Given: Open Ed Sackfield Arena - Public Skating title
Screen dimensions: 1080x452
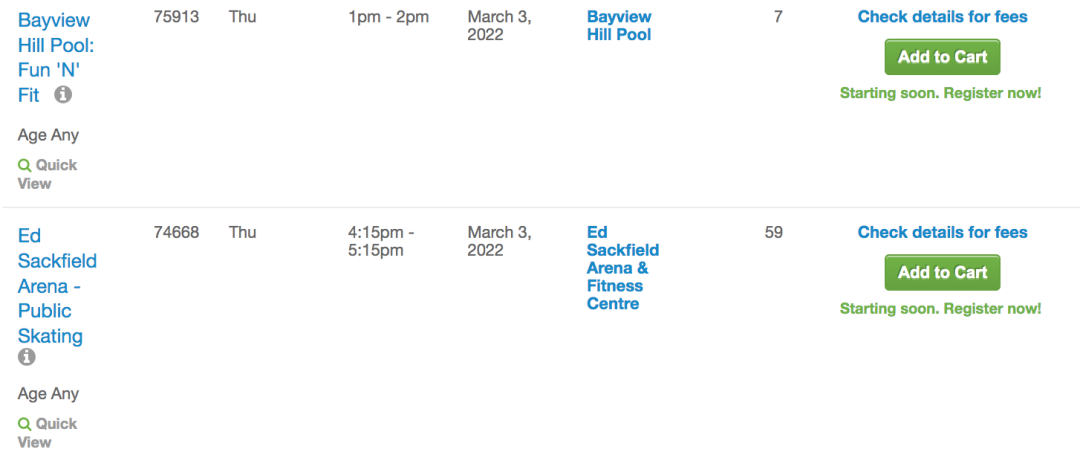Looking at the screenshot, I should point(57,286).
